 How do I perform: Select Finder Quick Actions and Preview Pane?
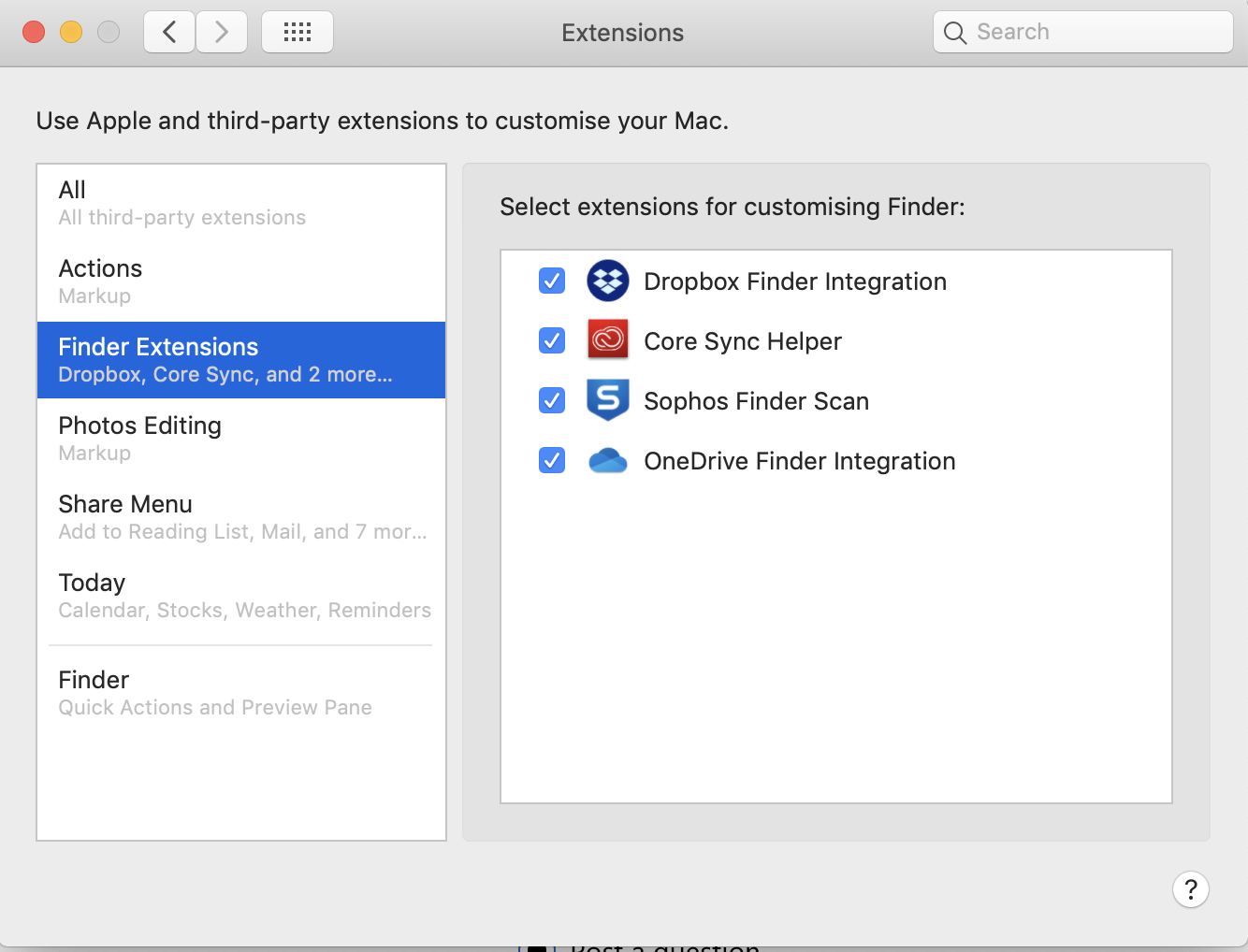point(241,693)
